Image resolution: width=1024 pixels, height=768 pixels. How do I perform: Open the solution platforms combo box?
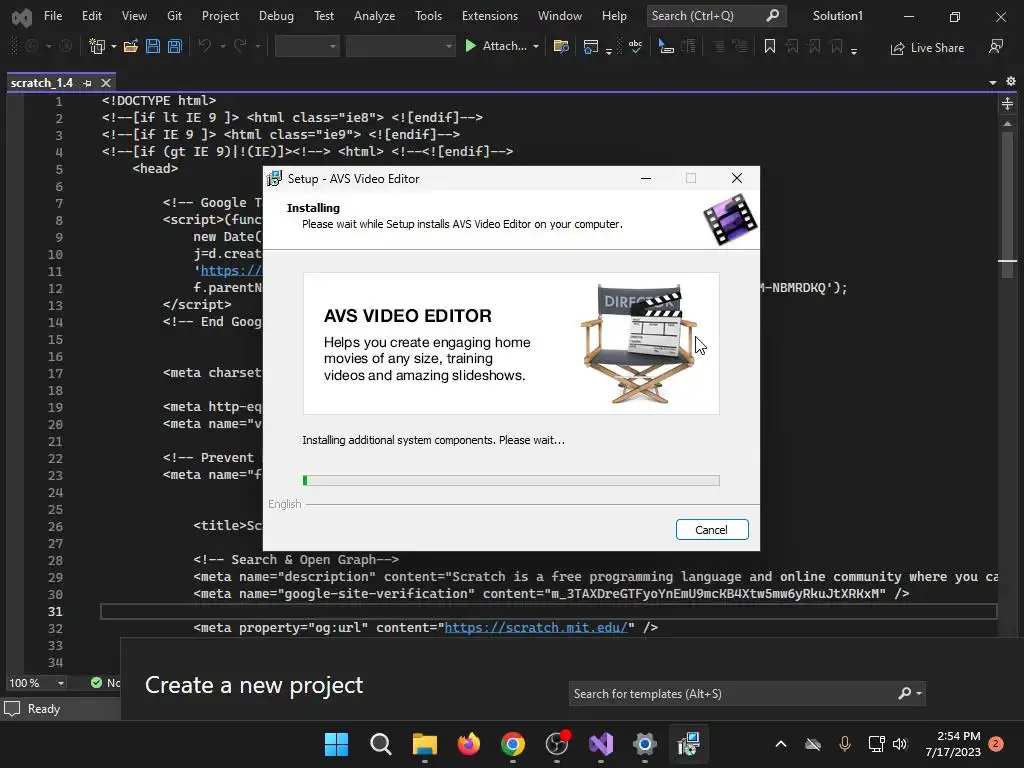point(400,46)
